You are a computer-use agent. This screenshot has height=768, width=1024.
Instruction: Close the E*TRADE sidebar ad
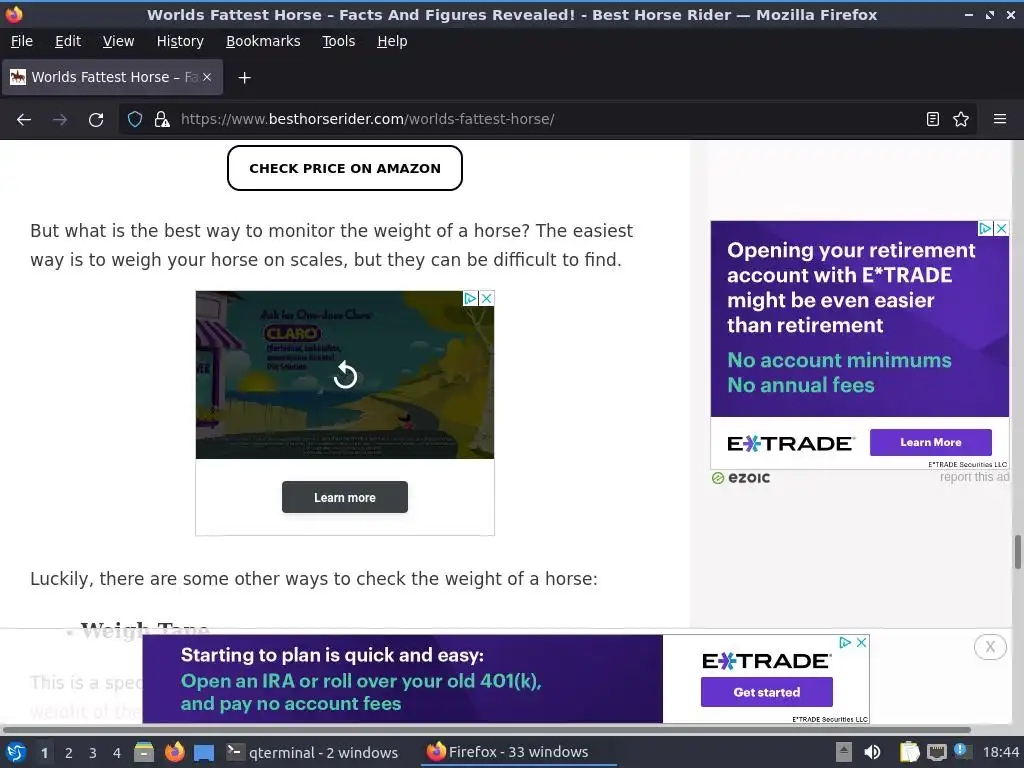pos(1001,229)
